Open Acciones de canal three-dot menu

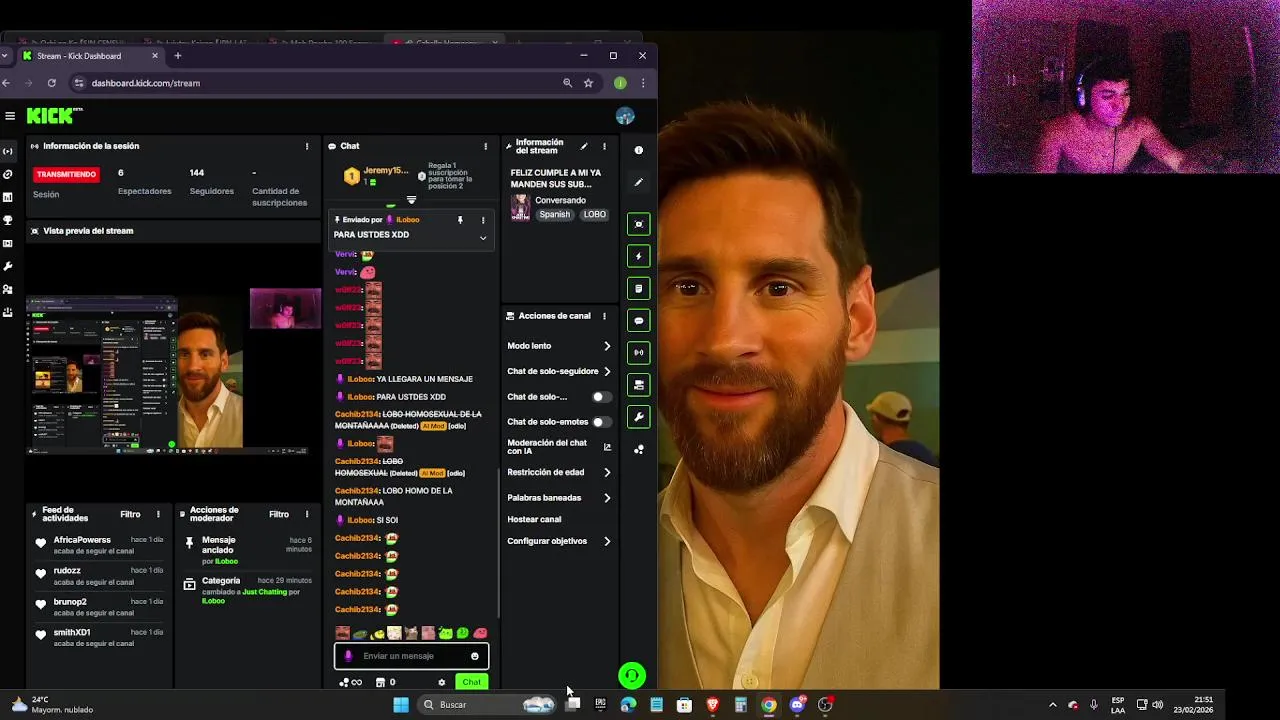[x=604, y=316]
